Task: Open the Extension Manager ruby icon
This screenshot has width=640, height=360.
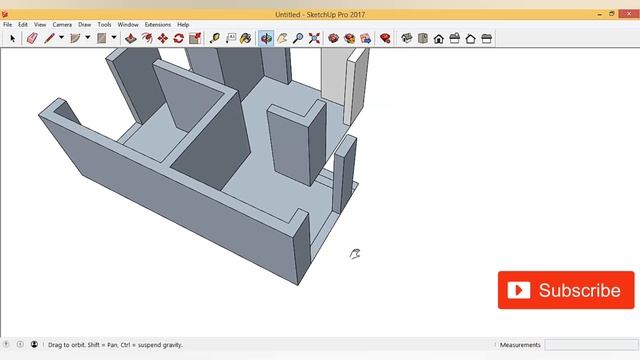Action: point(385,39)
